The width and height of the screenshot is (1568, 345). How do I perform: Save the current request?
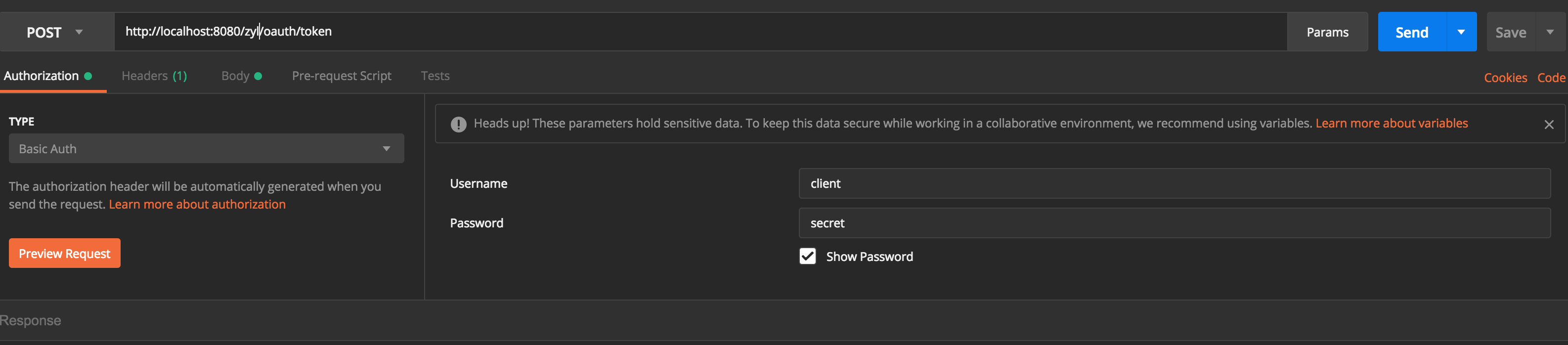(1510, 32)
